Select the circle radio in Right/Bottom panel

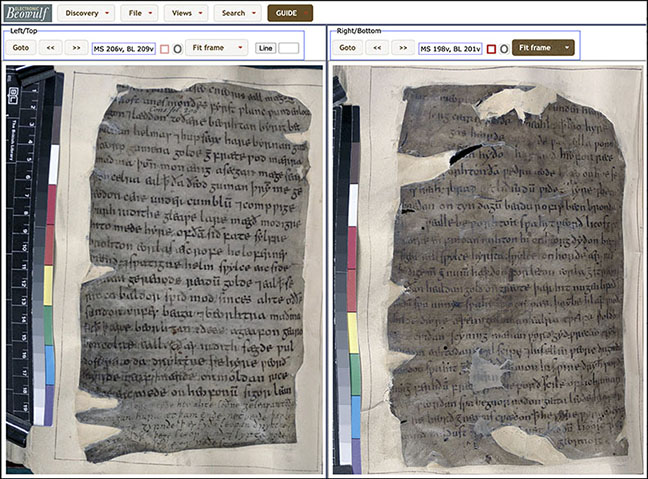point(504,49)
